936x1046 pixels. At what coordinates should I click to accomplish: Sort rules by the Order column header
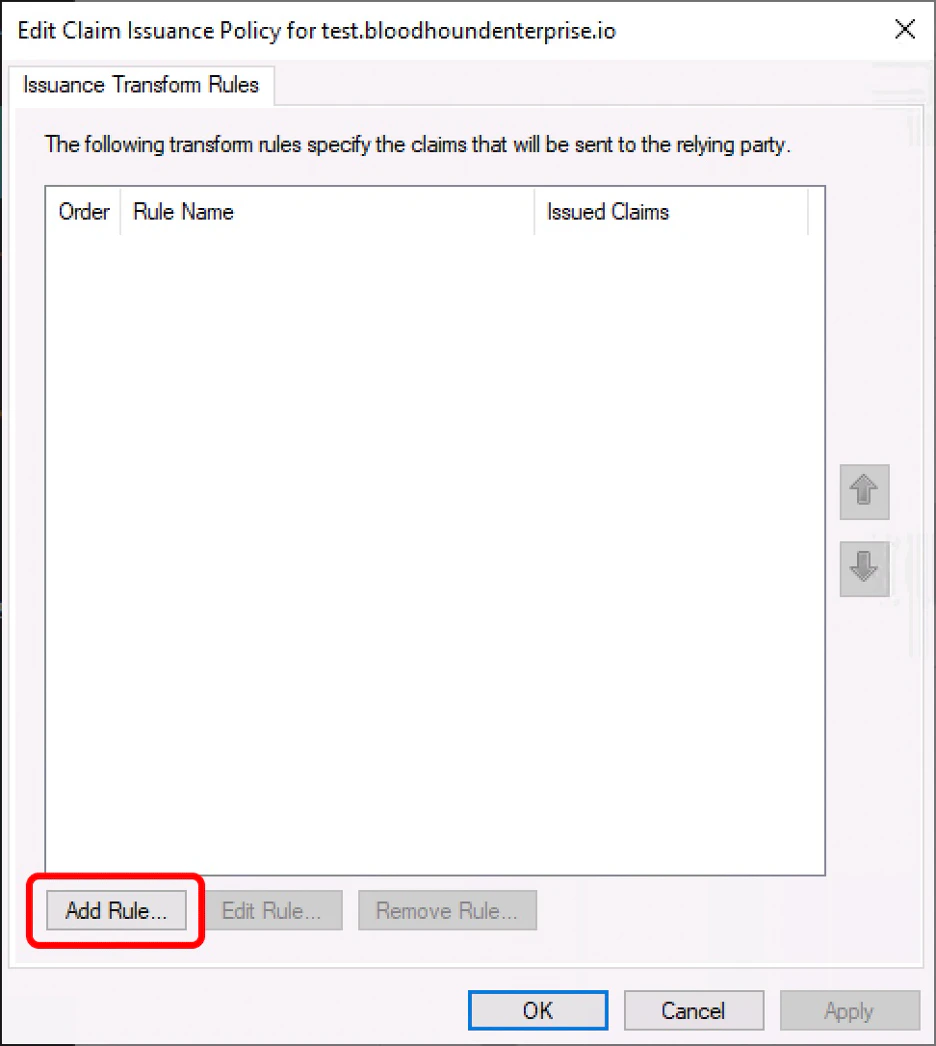coord(83,211)
